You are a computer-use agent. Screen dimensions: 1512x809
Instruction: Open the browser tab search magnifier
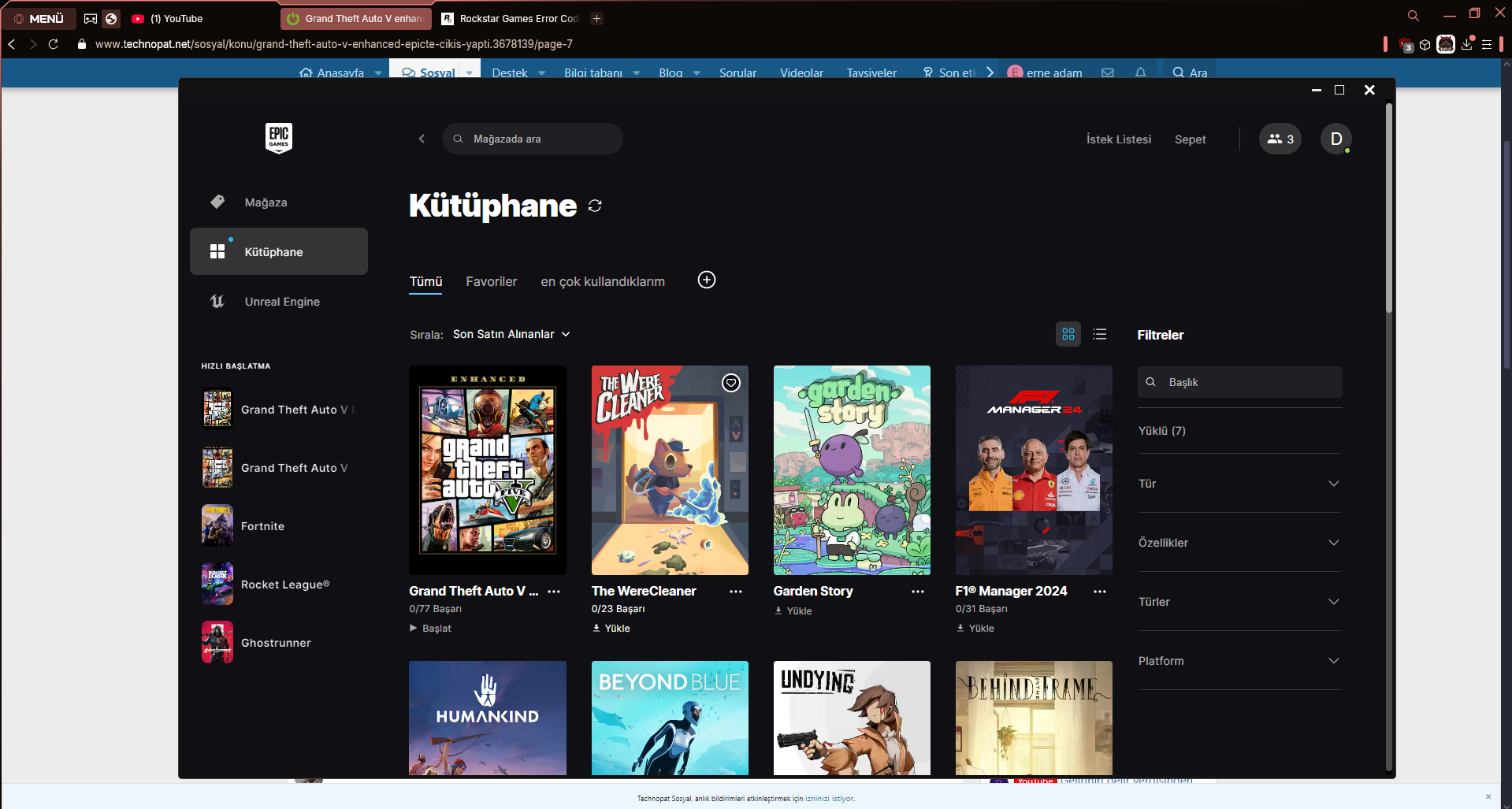[x=1414, y=16]
